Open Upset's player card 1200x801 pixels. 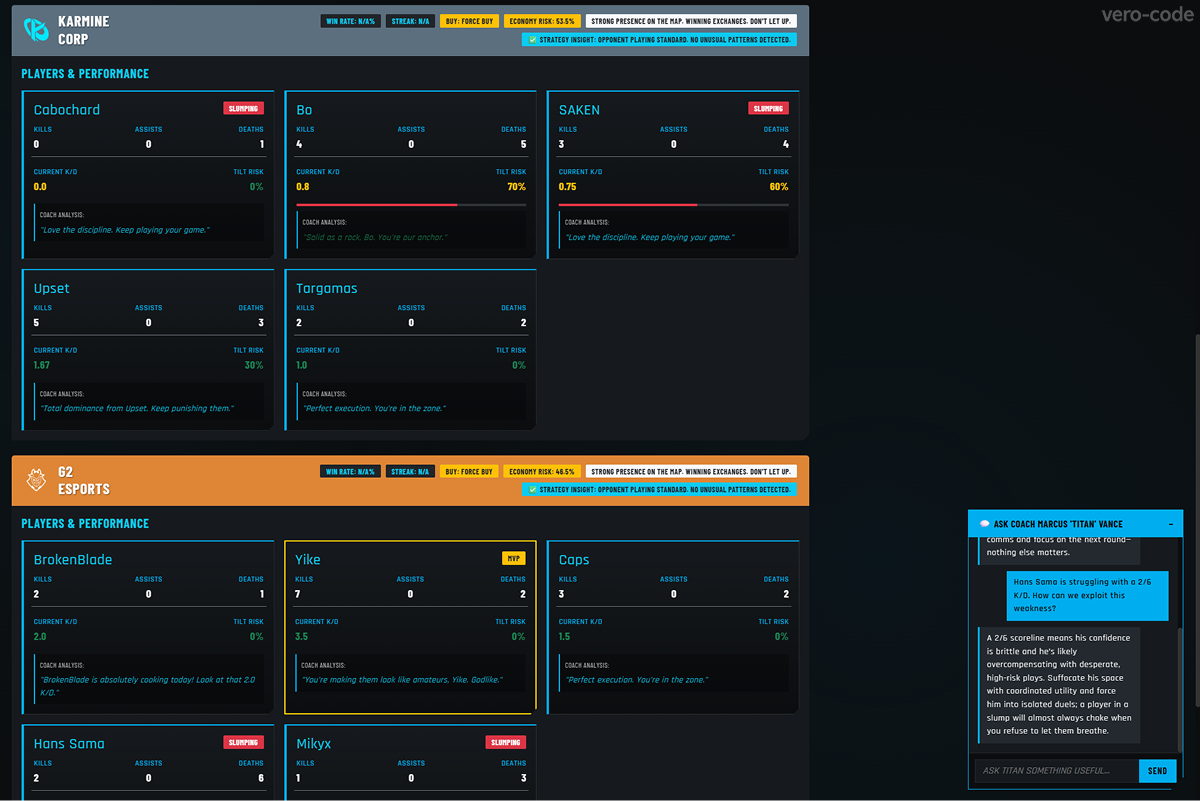point(148,350)
